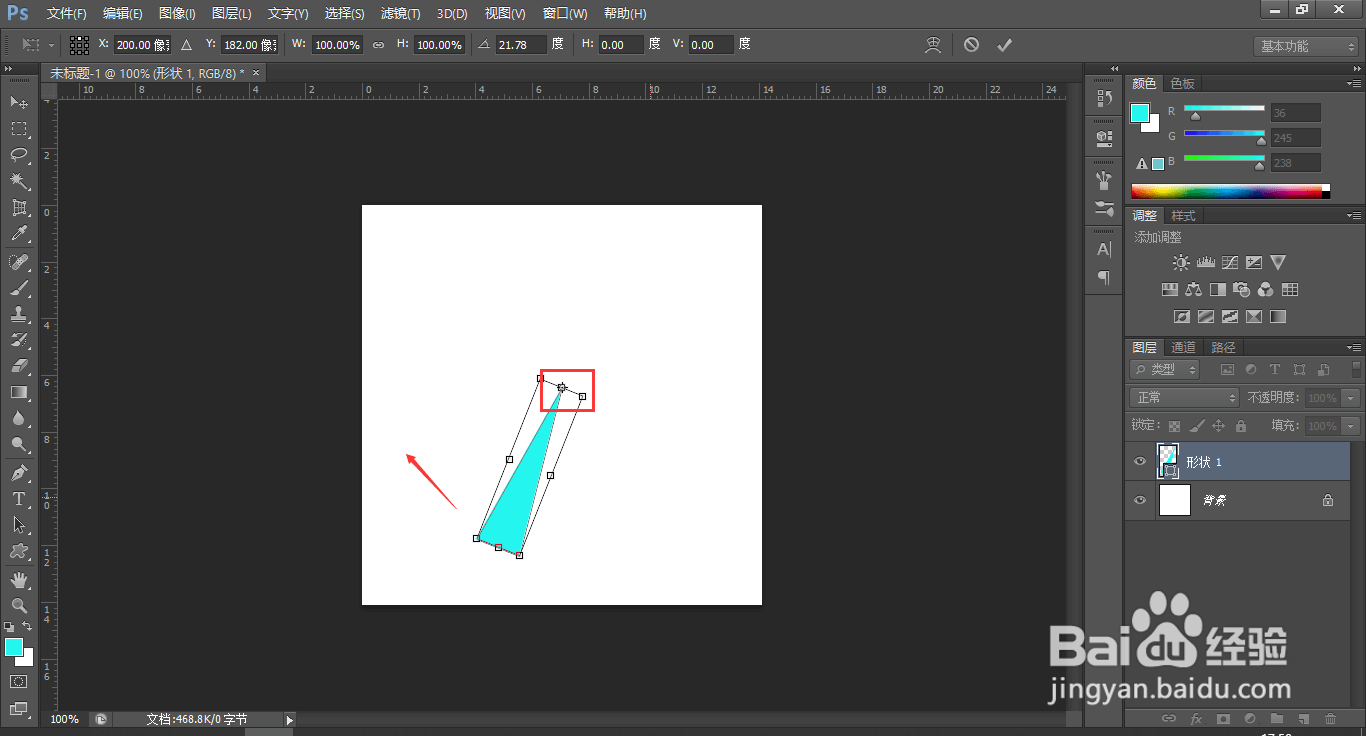Switch to 色板 tab
Screen dimensions: 1366x736
1182,83
